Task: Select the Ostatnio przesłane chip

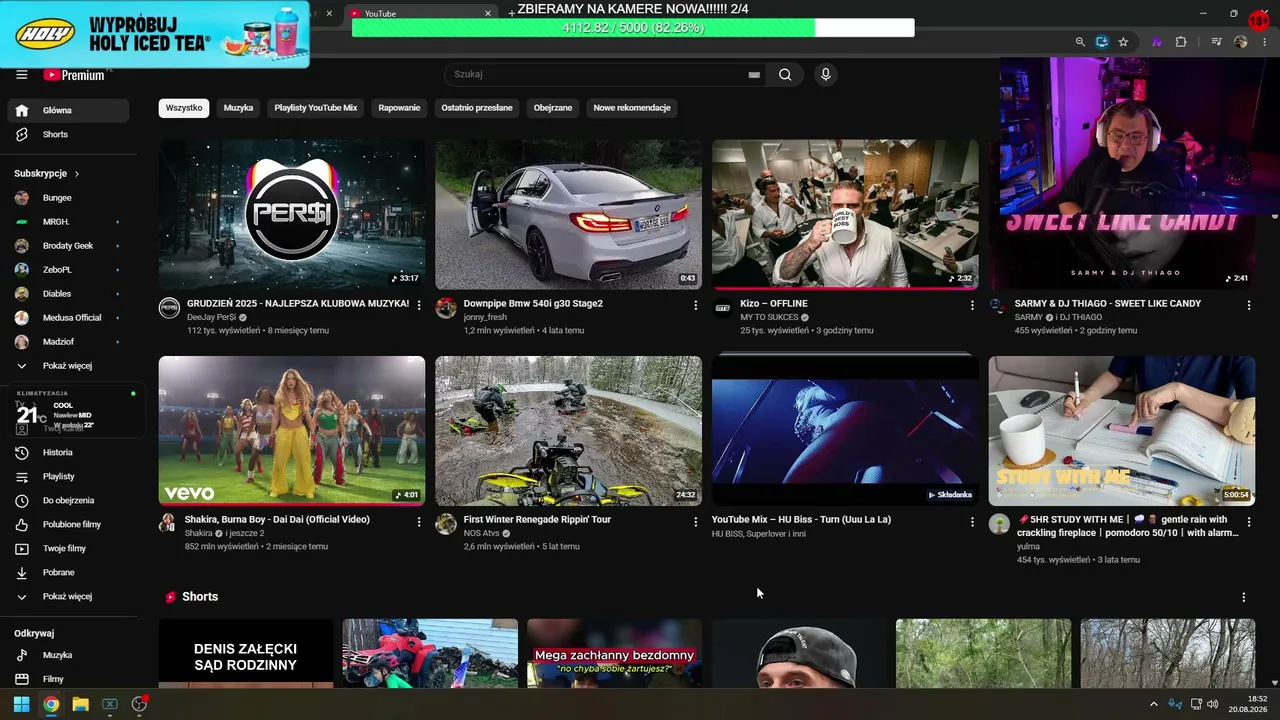Action: pyautogui.click(x=477, y=108)
